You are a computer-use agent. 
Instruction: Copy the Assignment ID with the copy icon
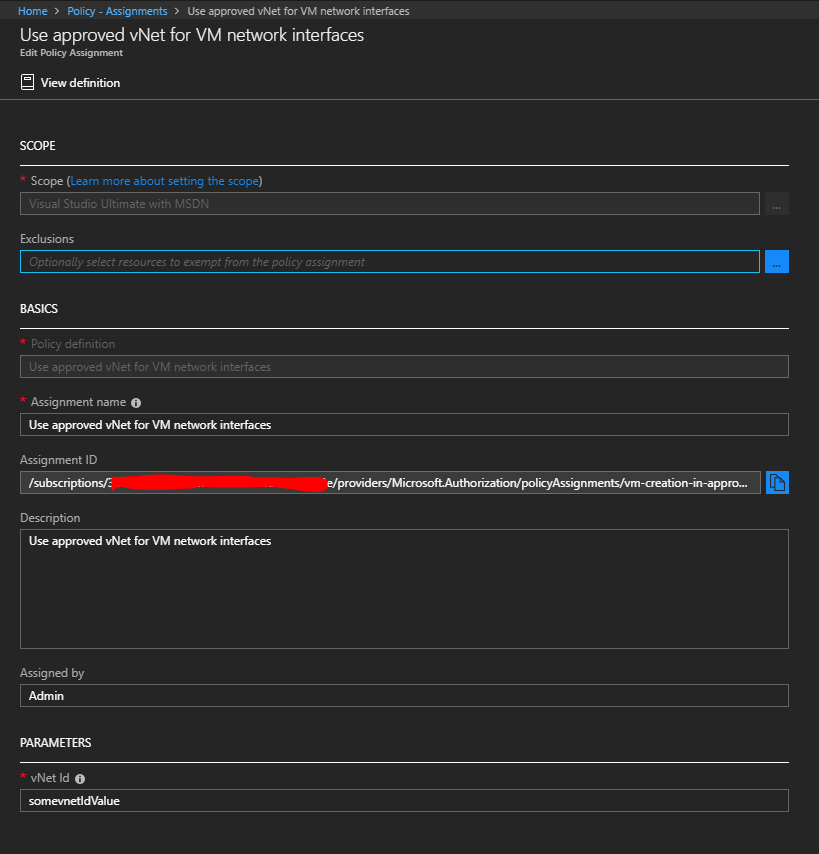pos(777,482)
